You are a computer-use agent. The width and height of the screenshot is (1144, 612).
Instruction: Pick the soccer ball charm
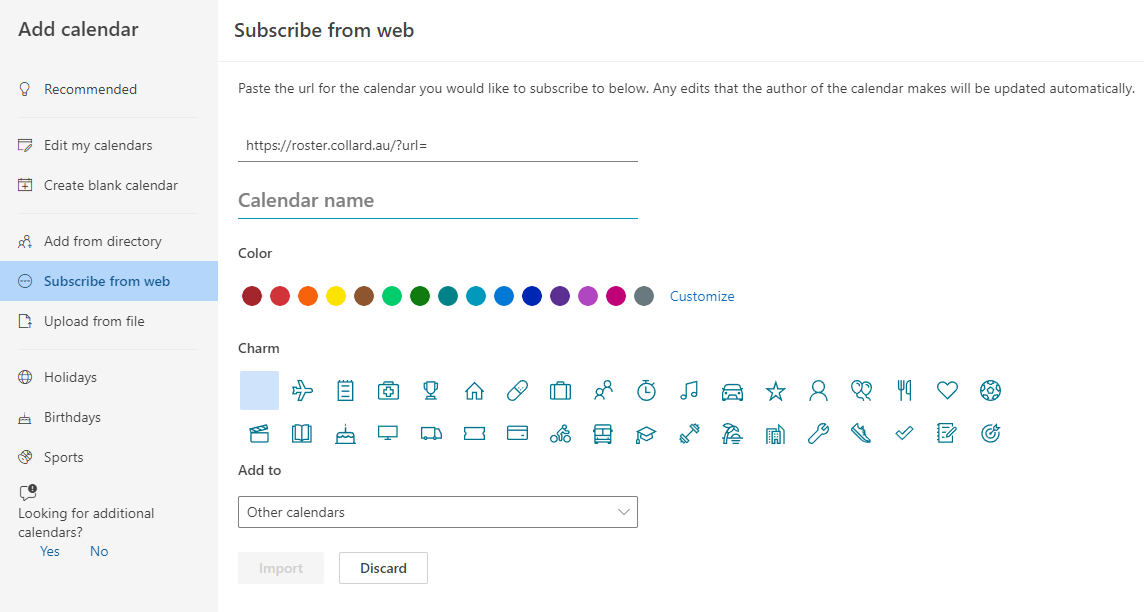[x=990, y=390]
